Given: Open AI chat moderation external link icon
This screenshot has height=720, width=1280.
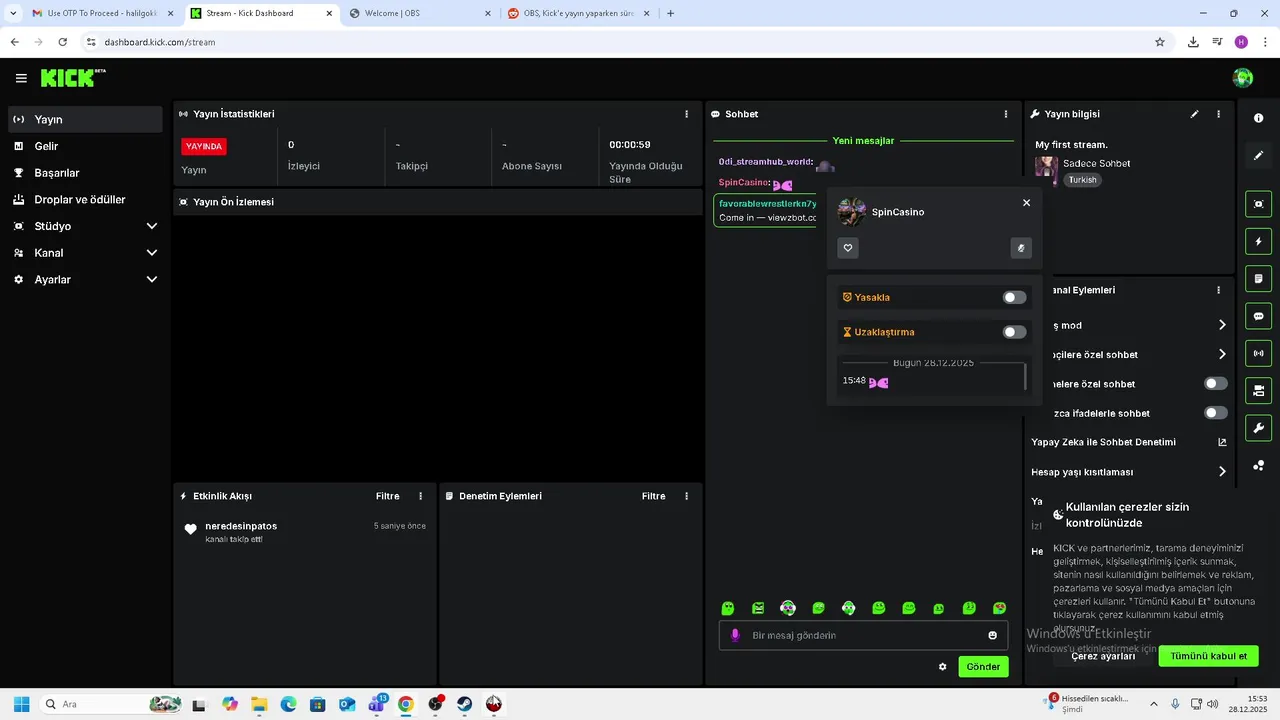Looking at the screenshot, I should [x=1222, y=442].
